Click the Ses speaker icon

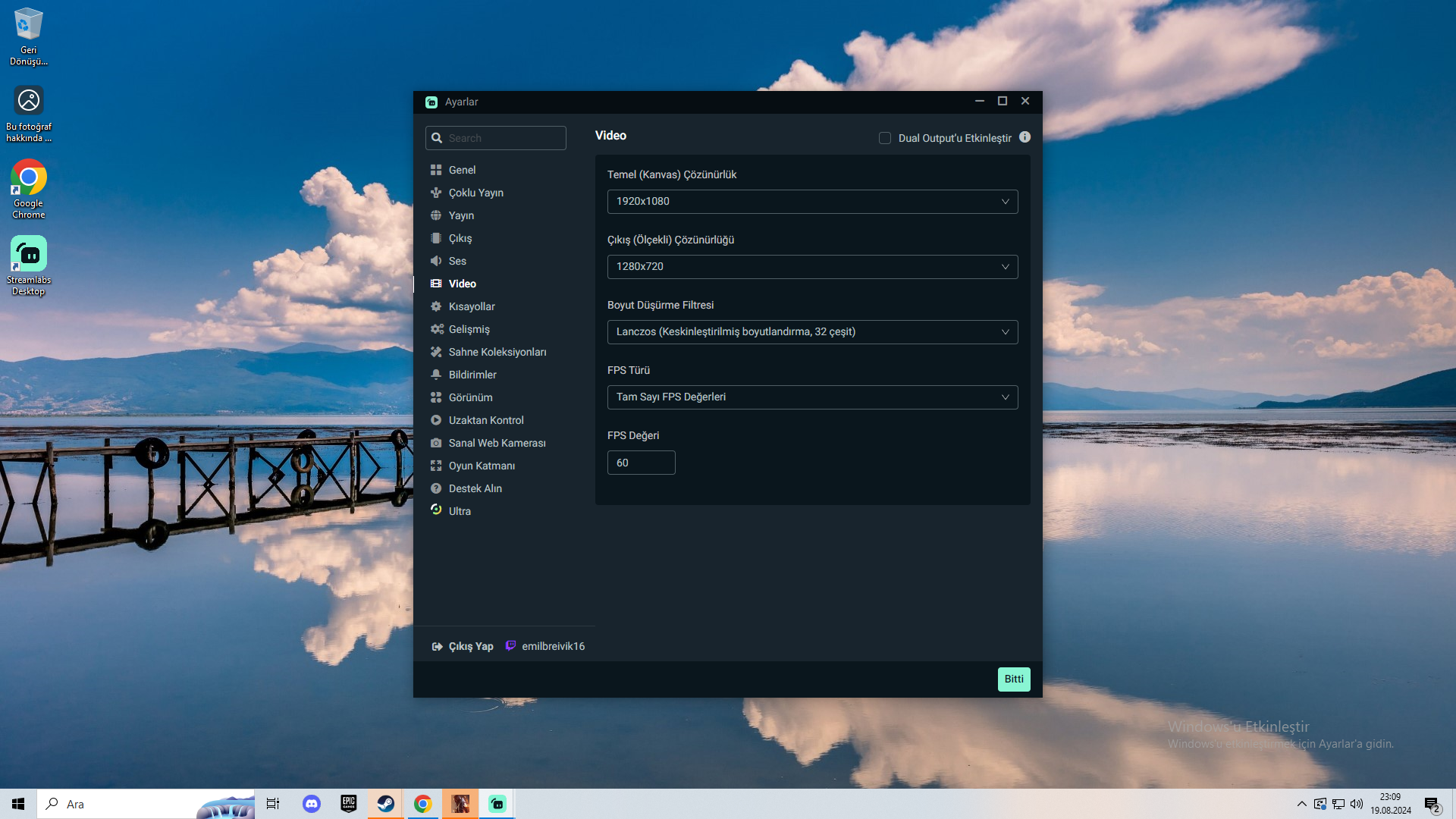436,261
